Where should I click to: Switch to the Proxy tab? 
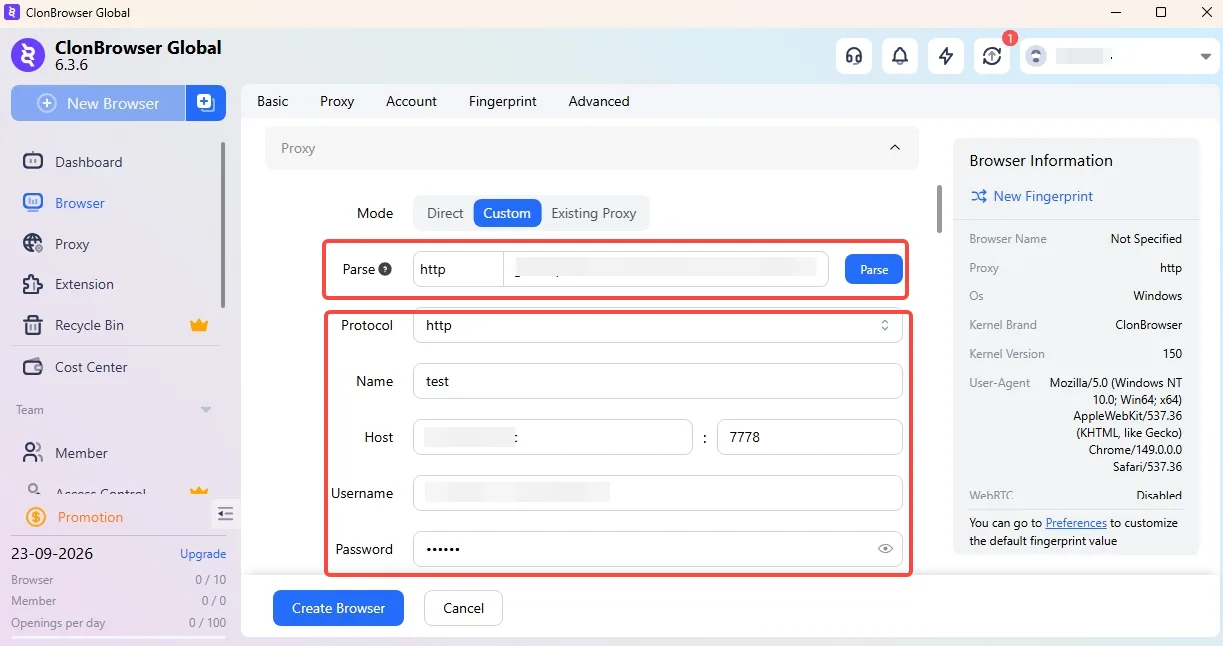tap(337, 101)
